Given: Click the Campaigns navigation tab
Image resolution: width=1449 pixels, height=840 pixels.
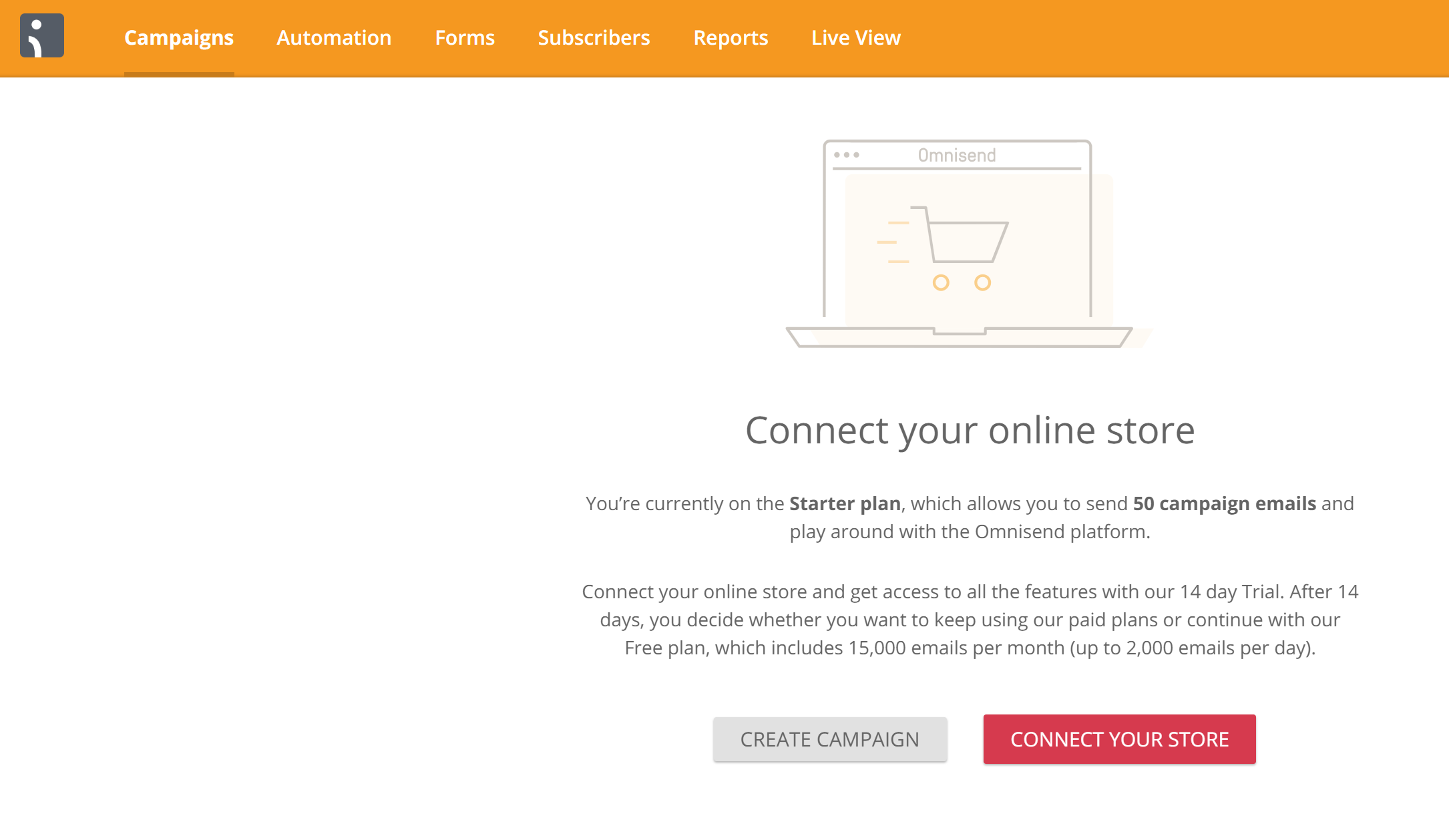Looking at the screenshot, I should 179,37.
